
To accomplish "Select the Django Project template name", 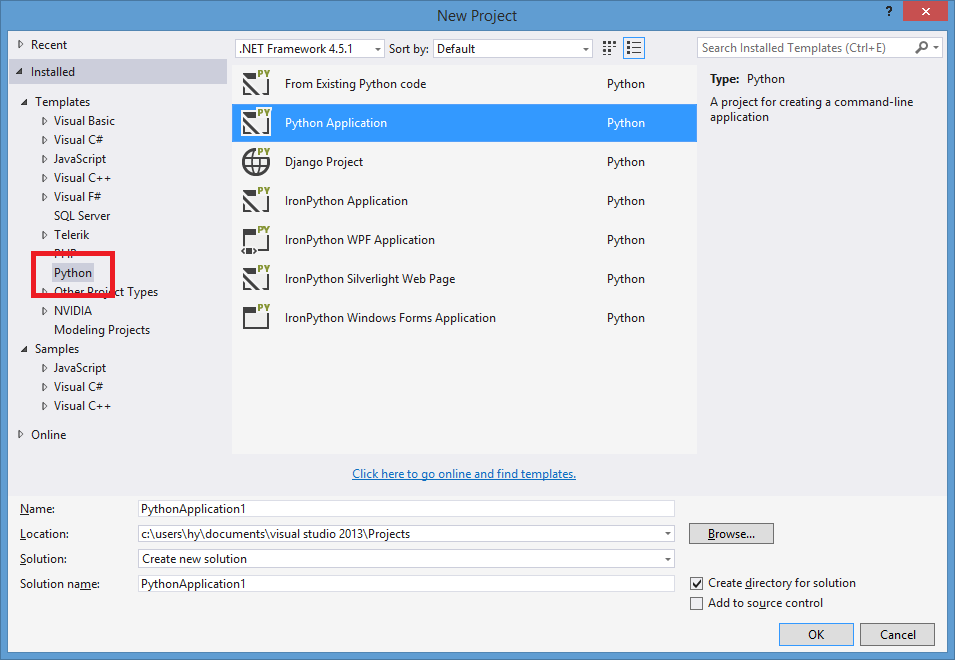I will point(324,162).
